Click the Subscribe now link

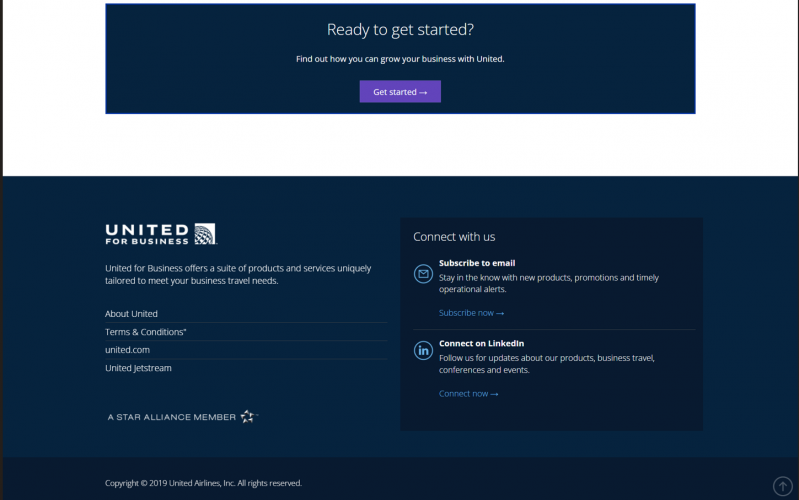[x=471, y=313]
